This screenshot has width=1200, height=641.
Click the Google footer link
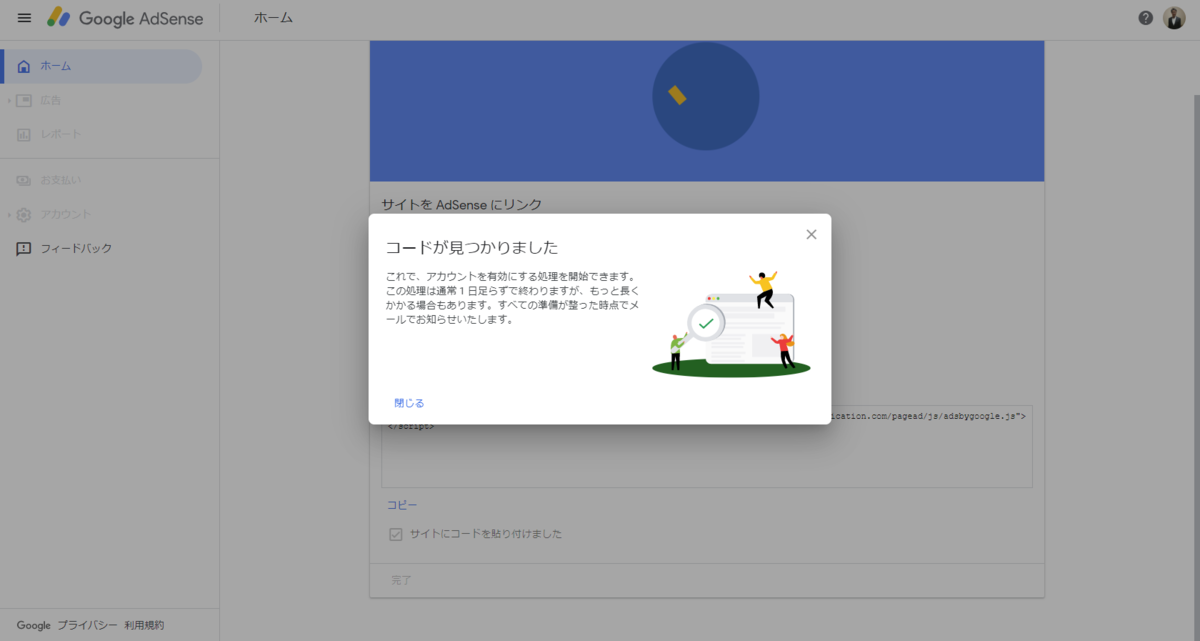pos(33,625)
